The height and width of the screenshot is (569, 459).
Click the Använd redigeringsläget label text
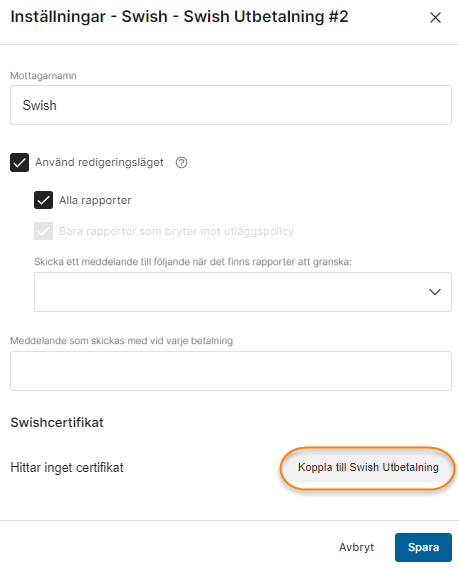click(x=99, y=162)
